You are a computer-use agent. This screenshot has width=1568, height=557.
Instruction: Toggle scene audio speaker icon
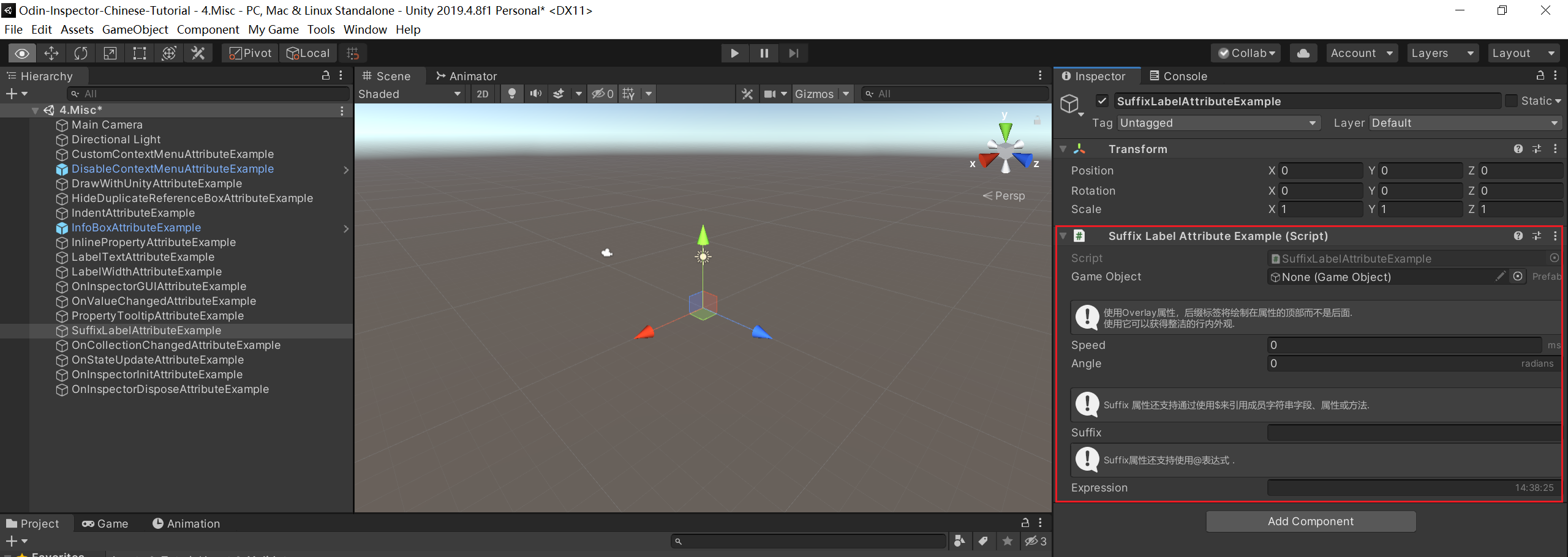pyautogui.click(x=536, y=94)
